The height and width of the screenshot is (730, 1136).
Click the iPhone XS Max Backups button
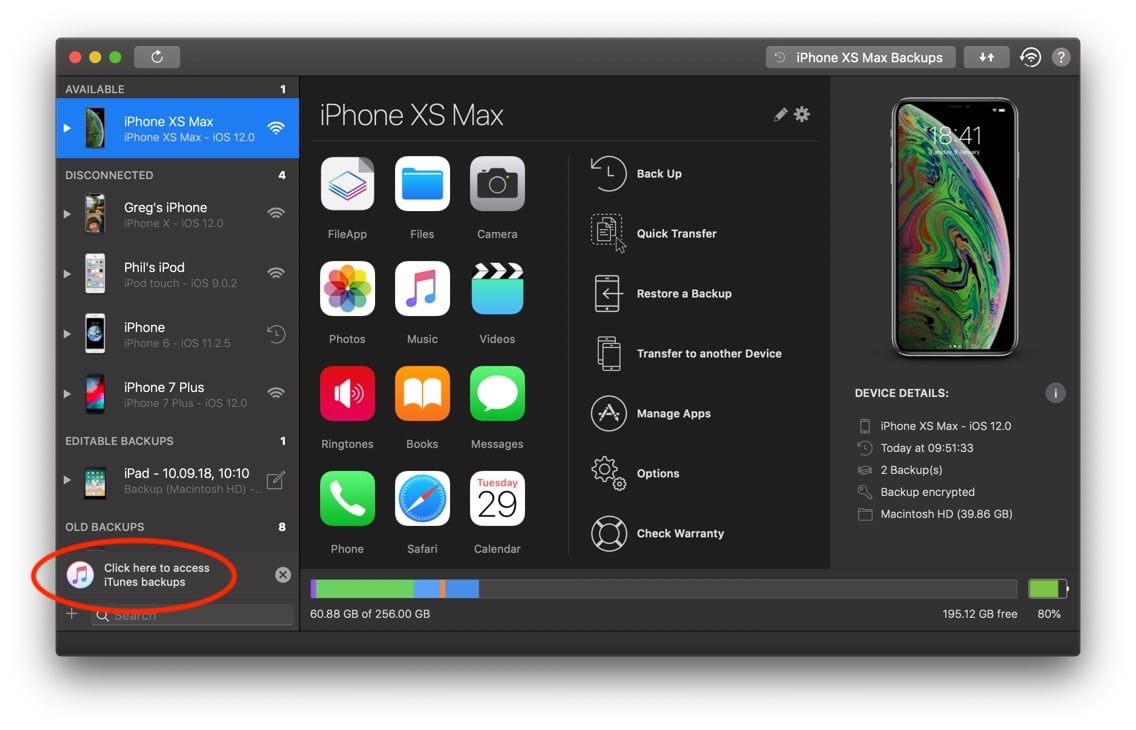[860, 57]
